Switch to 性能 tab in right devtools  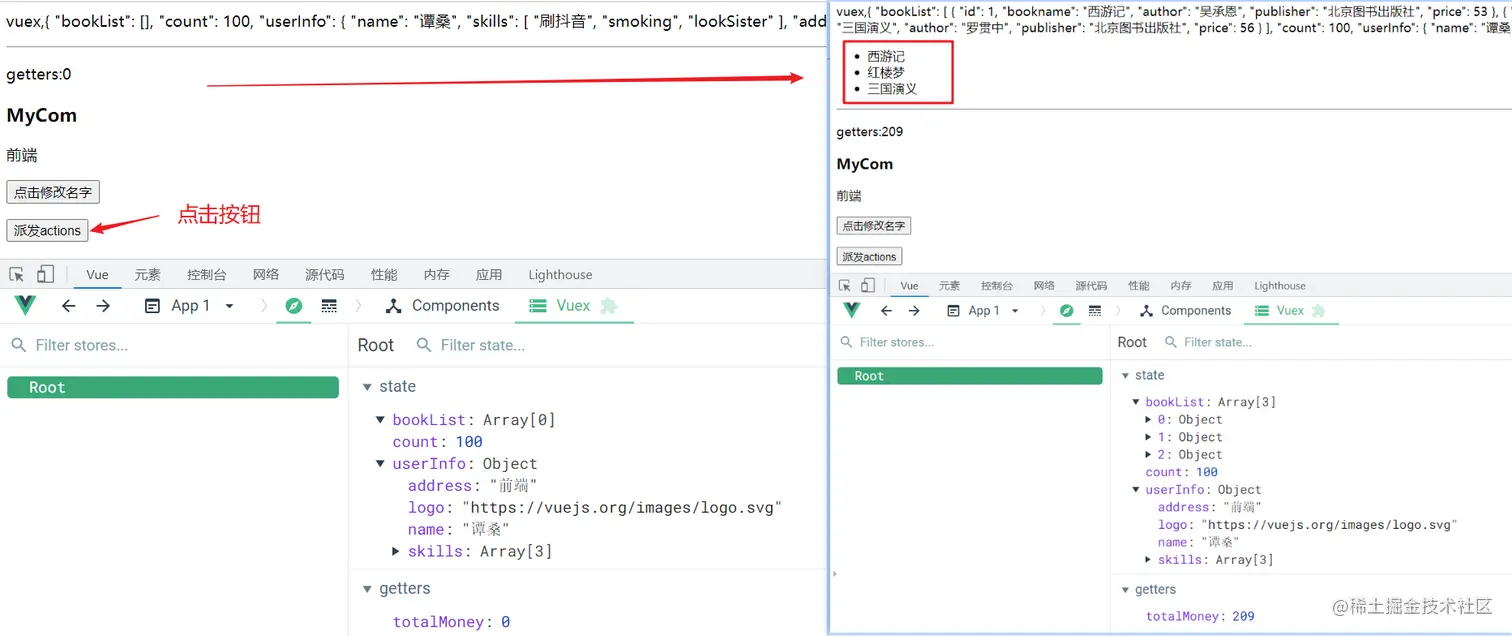coord(1139,286)
